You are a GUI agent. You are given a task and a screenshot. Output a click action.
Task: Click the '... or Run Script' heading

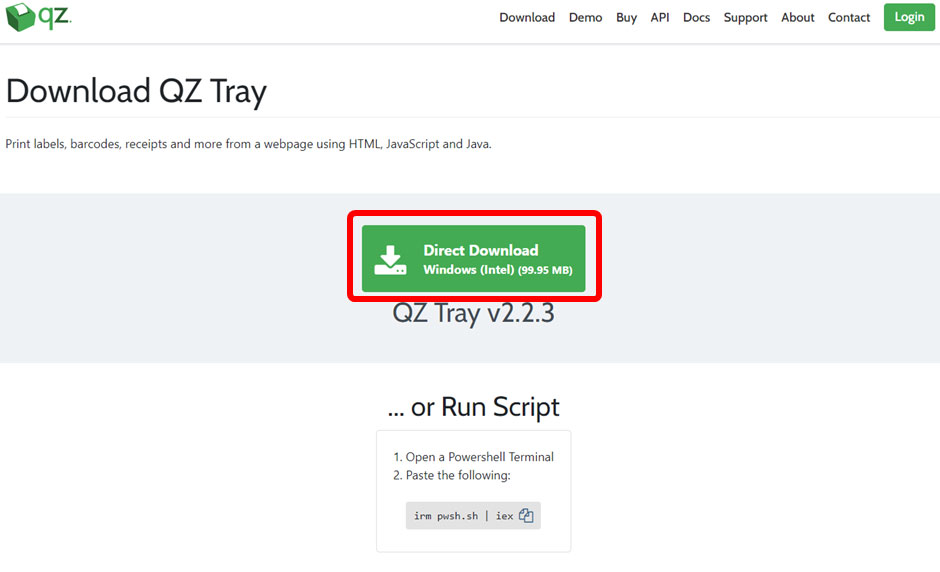473,407
